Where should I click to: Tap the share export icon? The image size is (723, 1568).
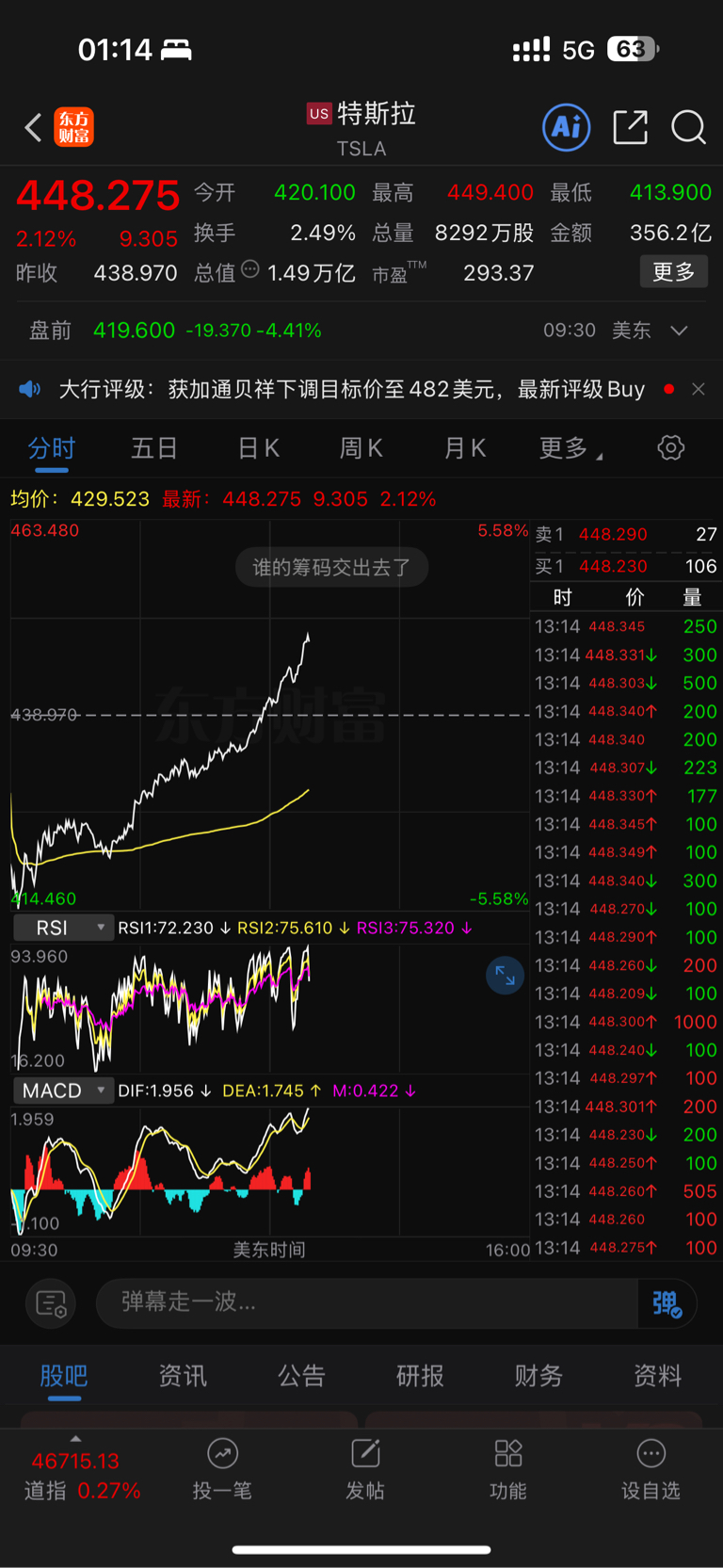point(630,127)
